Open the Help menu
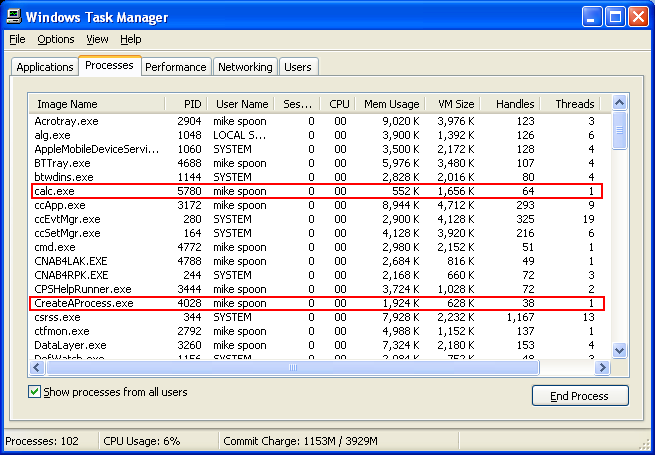 click(x=131, y=39)
